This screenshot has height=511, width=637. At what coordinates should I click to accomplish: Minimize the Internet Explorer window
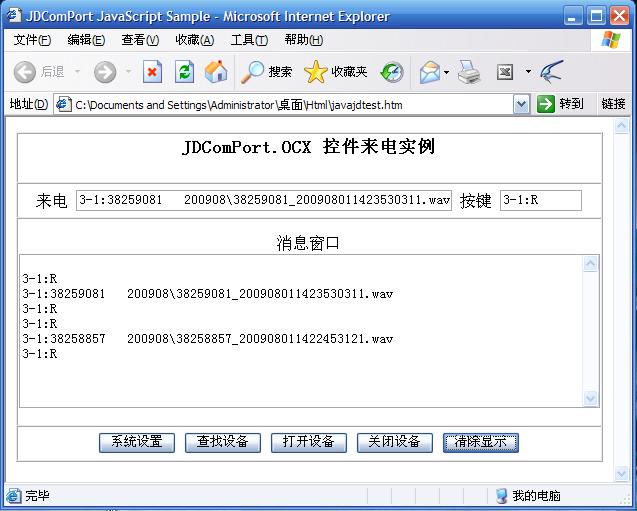click(x=573, y=16)
